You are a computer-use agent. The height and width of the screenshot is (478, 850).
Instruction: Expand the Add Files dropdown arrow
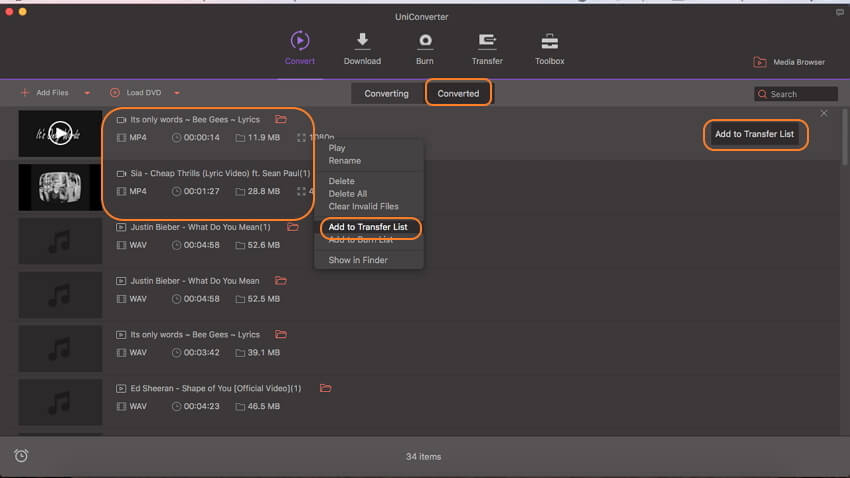click(x=87, y=93)
